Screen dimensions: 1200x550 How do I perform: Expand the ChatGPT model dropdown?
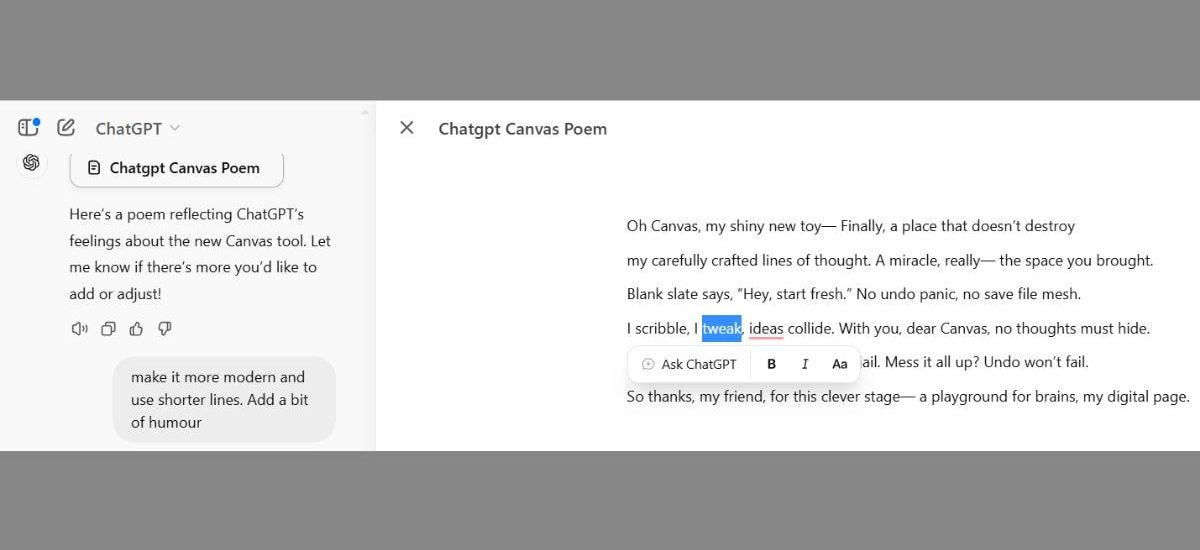[138, 128]
